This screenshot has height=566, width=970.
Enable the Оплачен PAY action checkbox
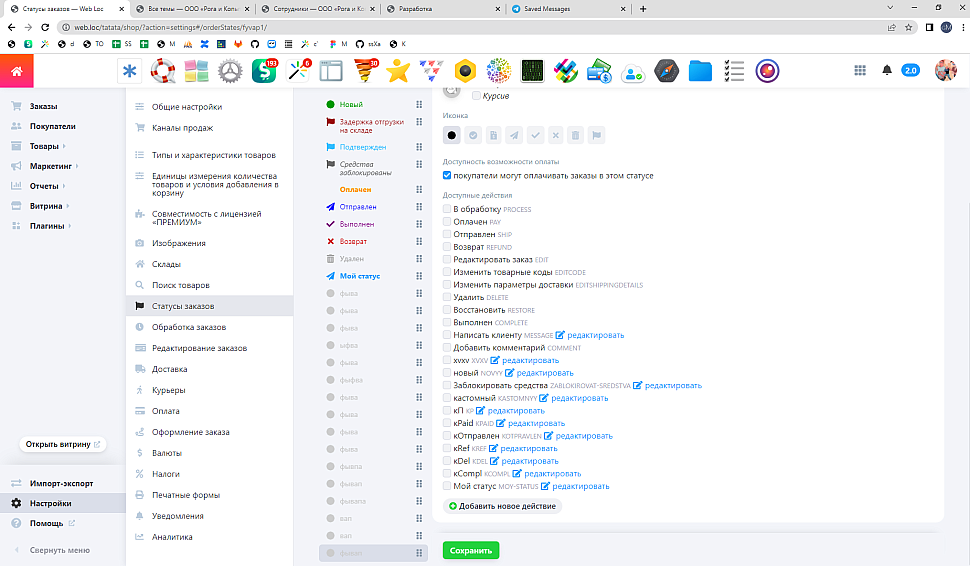click(x=448, y=222)
